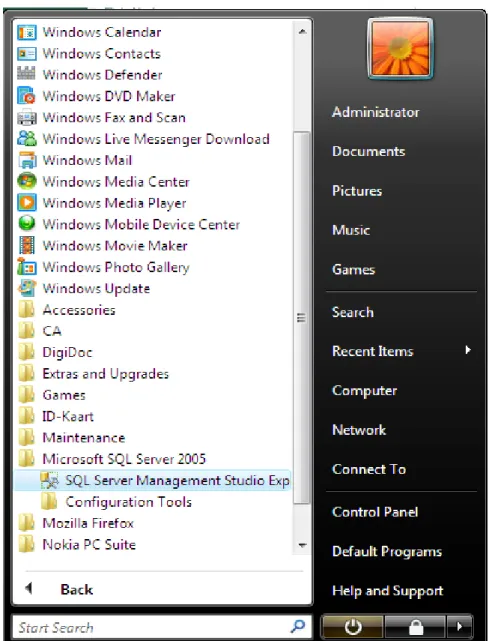
Task: Lock the computer with the padlock icon
Action: click(x=415, y=626)
